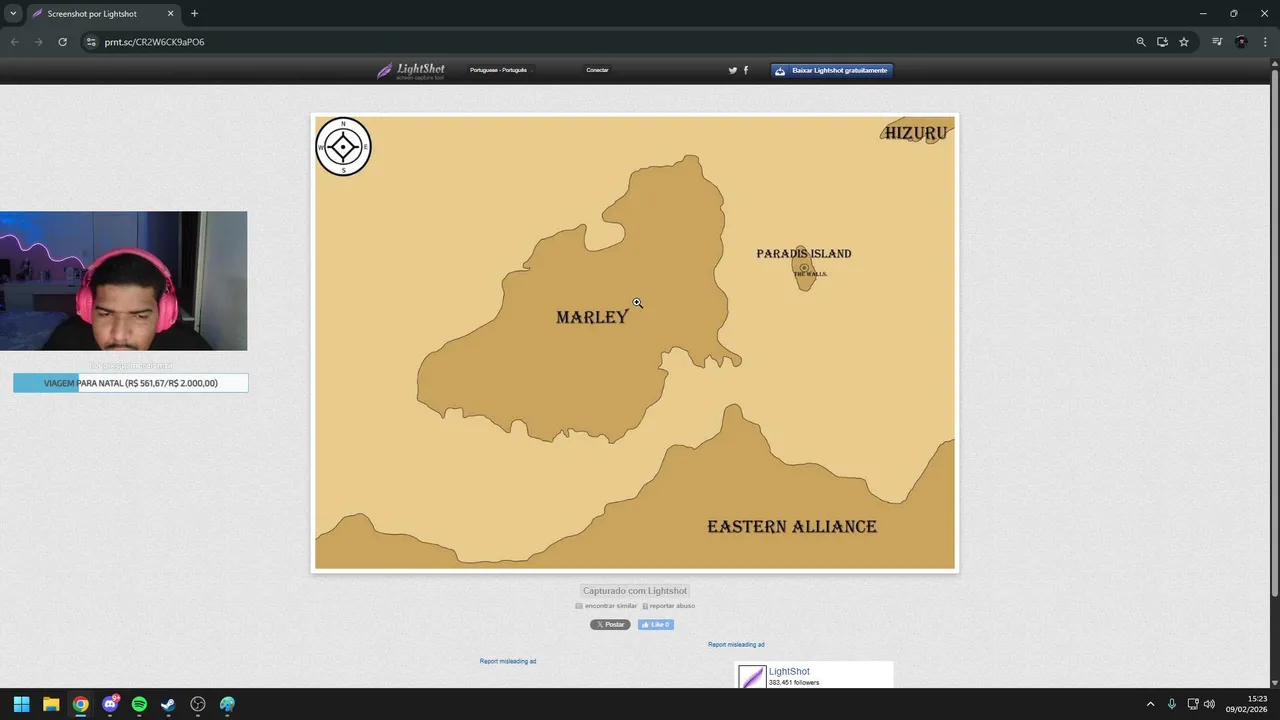Click the LightShot feather thumbnail in Facebook widget
This screenshot has width=1280, height=720.
point(752,677)
